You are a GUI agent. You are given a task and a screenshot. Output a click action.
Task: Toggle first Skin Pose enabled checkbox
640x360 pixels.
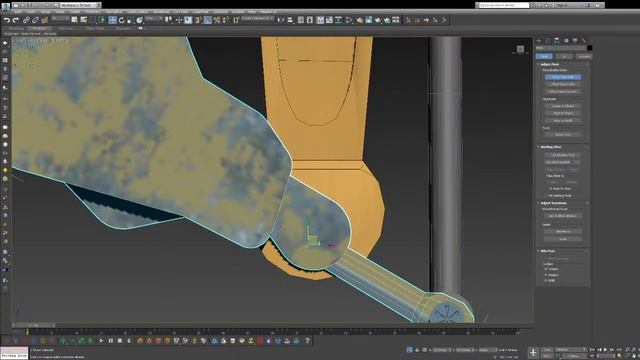[546, 269]
